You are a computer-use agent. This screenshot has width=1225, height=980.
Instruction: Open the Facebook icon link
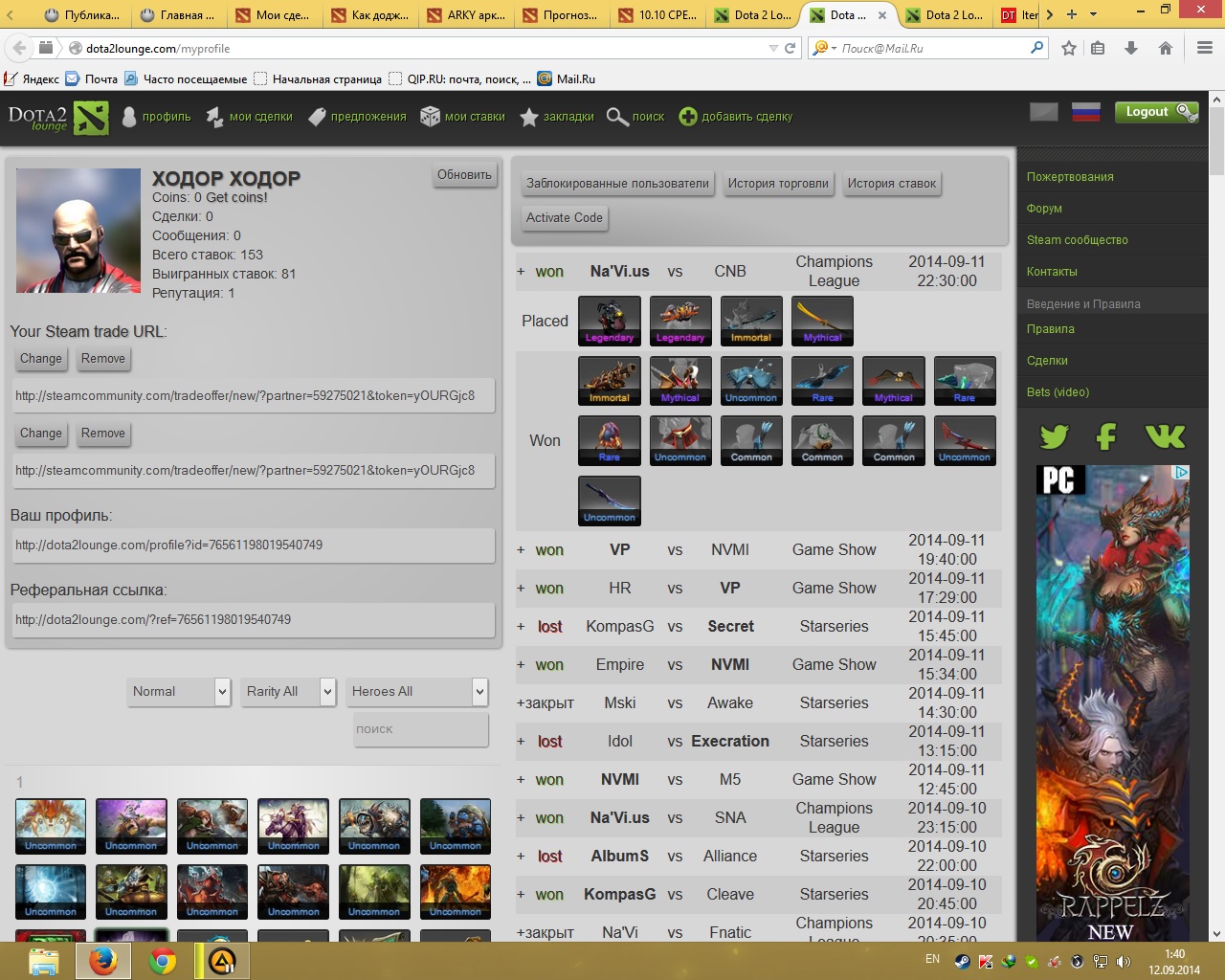point(1106,437)
